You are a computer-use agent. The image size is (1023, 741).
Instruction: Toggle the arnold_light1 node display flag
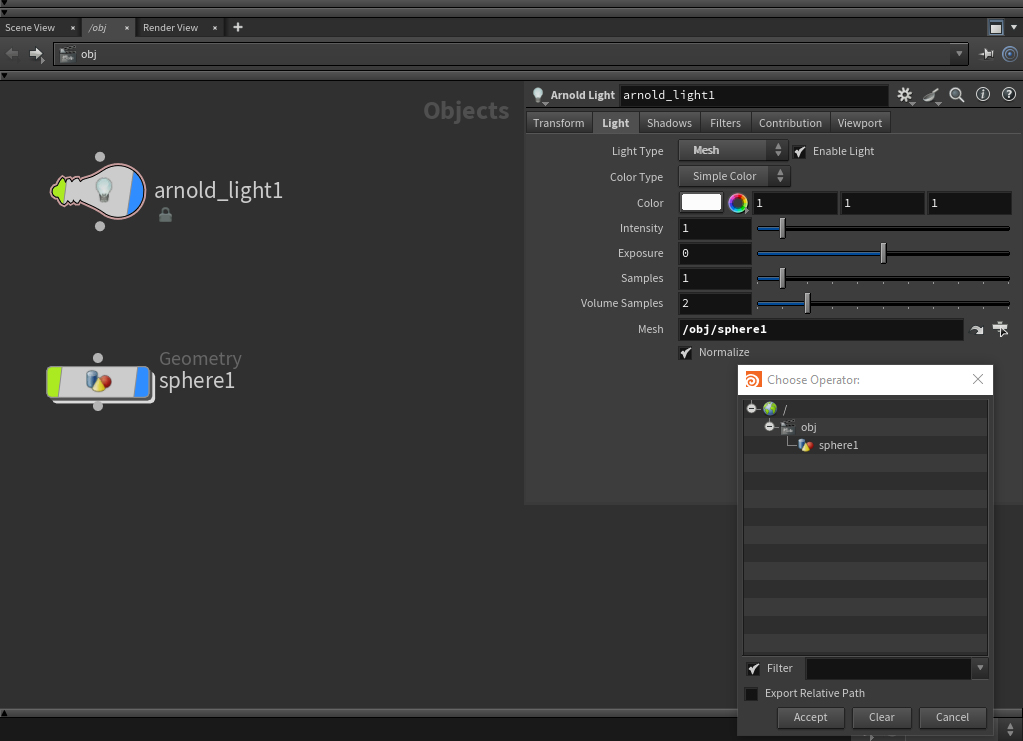[x=136, y=191]
